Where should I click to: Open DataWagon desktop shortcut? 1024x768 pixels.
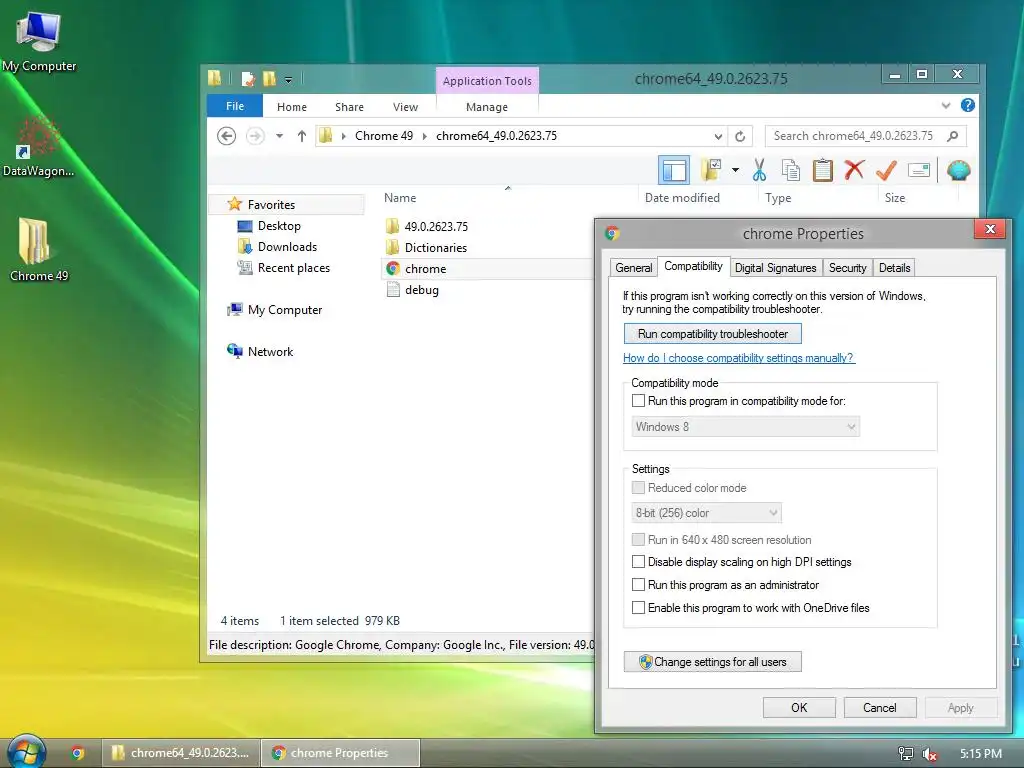38,146
